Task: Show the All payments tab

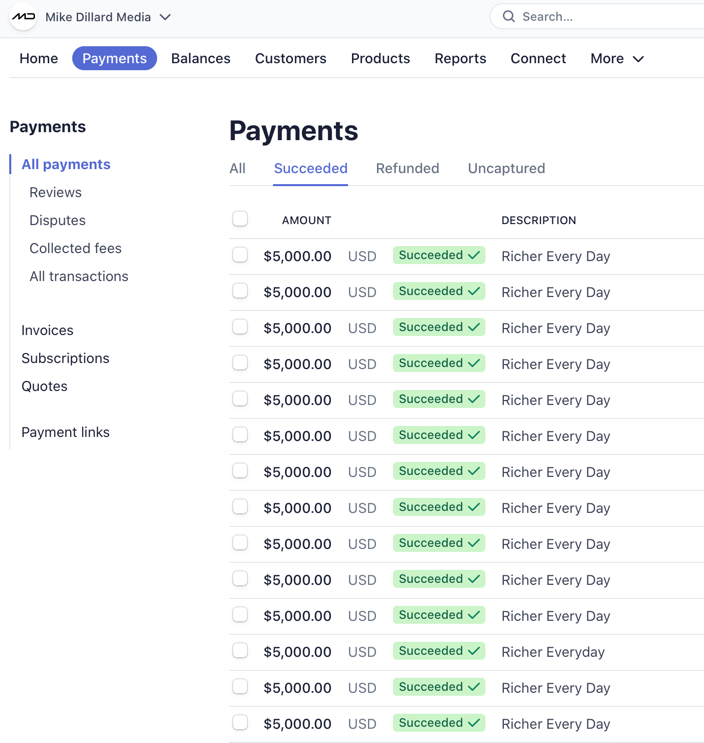Action: [x=237, y=168]
